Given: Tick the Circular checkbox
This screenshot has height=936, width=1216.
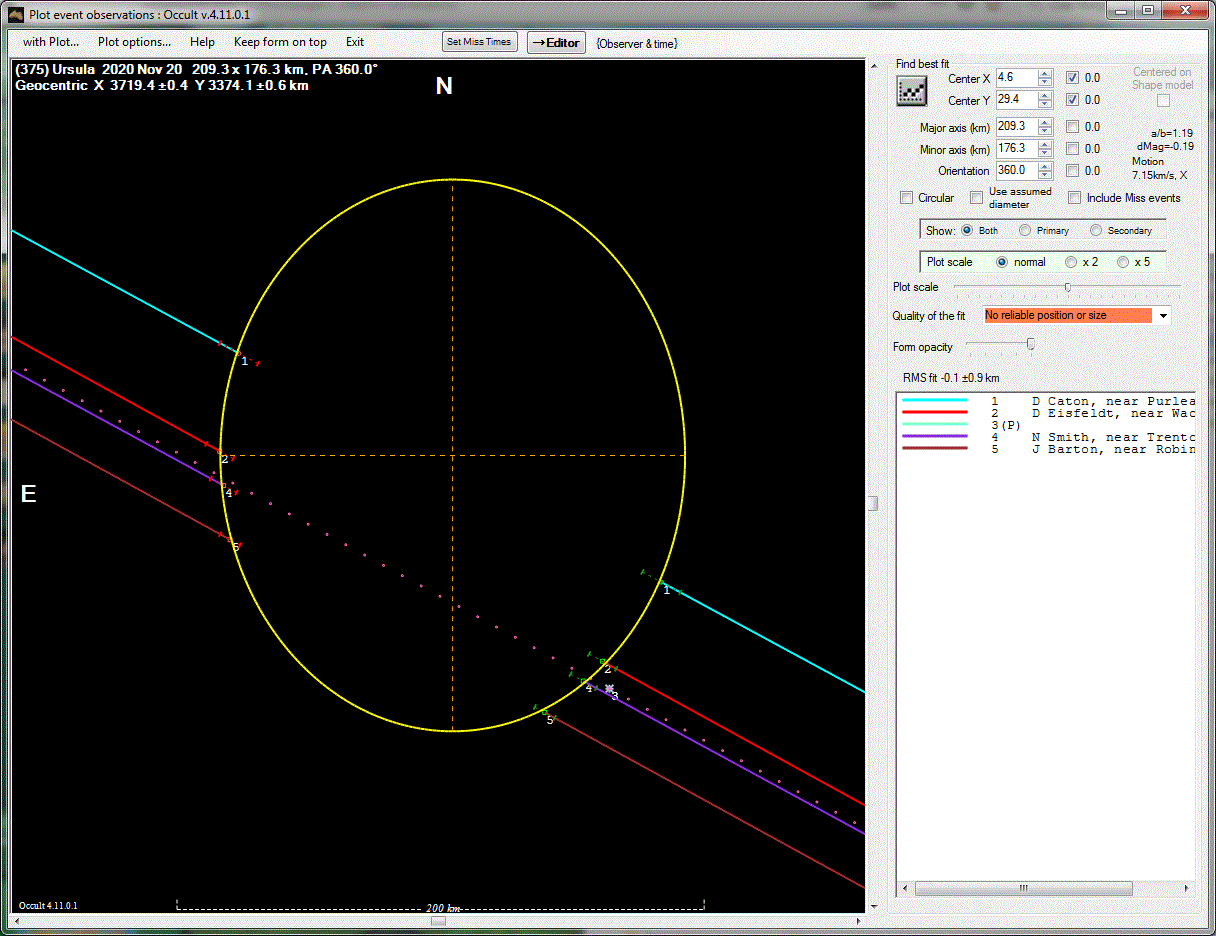Looking at the screenshot, I should 906,198.
